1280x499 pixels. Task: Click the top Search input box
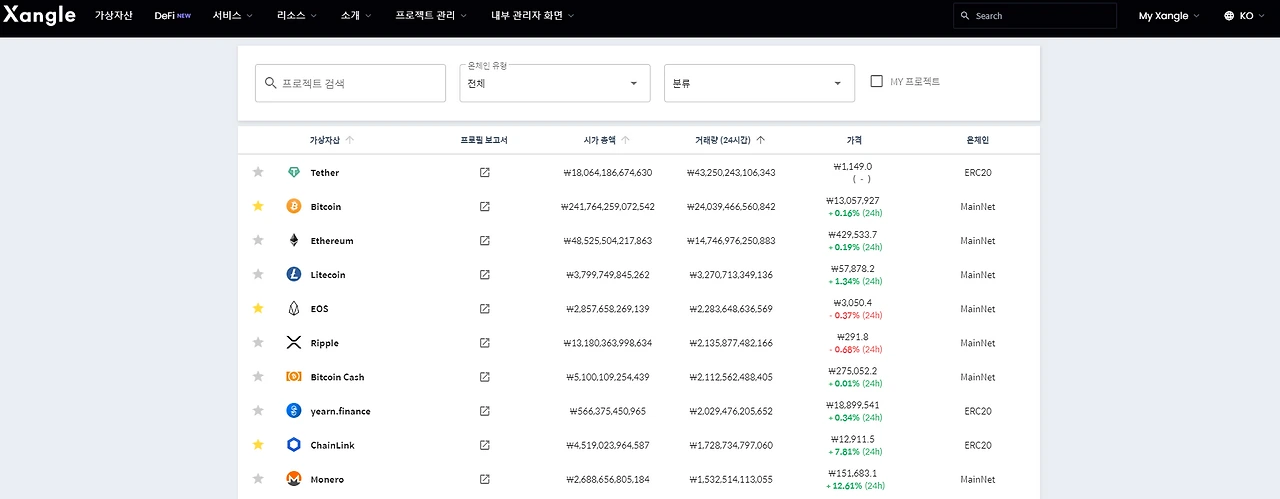1035,16
